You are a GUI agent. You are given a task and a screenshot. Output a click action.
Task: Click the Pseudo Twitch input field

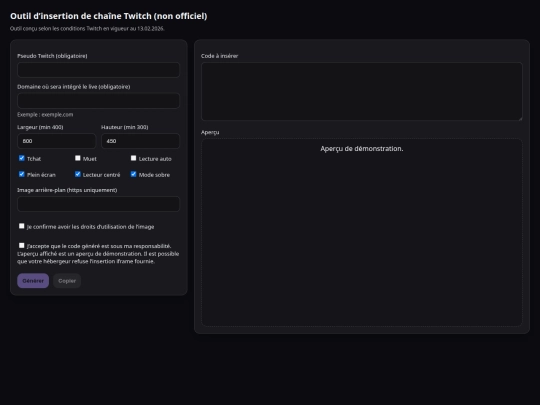(x=98, y=70)
